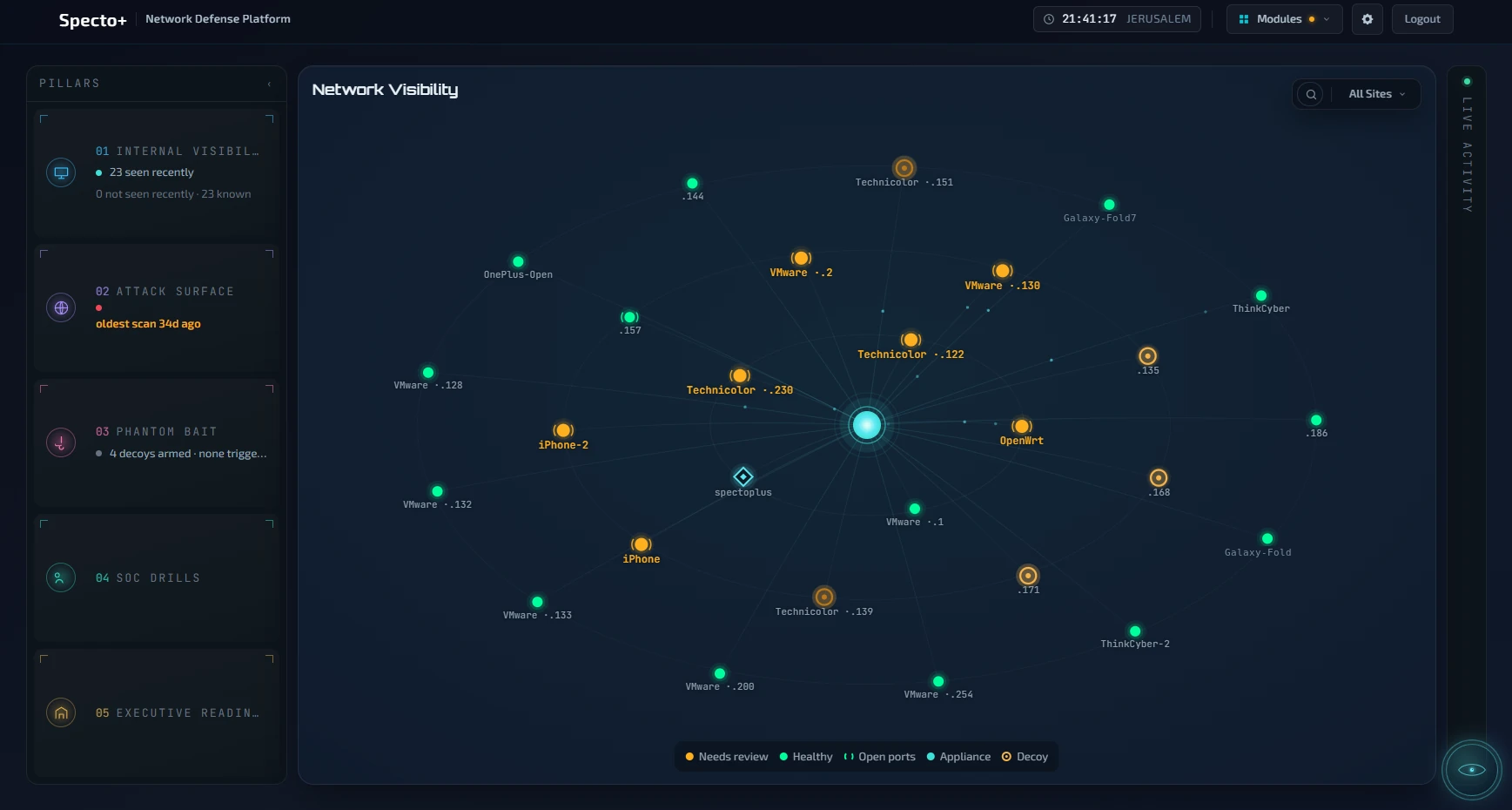Viewport: 1512px width, 810px height.
Task: Open 05 Executive Readiness pillar
Action: pyautogui.click(x=156, y=712)
